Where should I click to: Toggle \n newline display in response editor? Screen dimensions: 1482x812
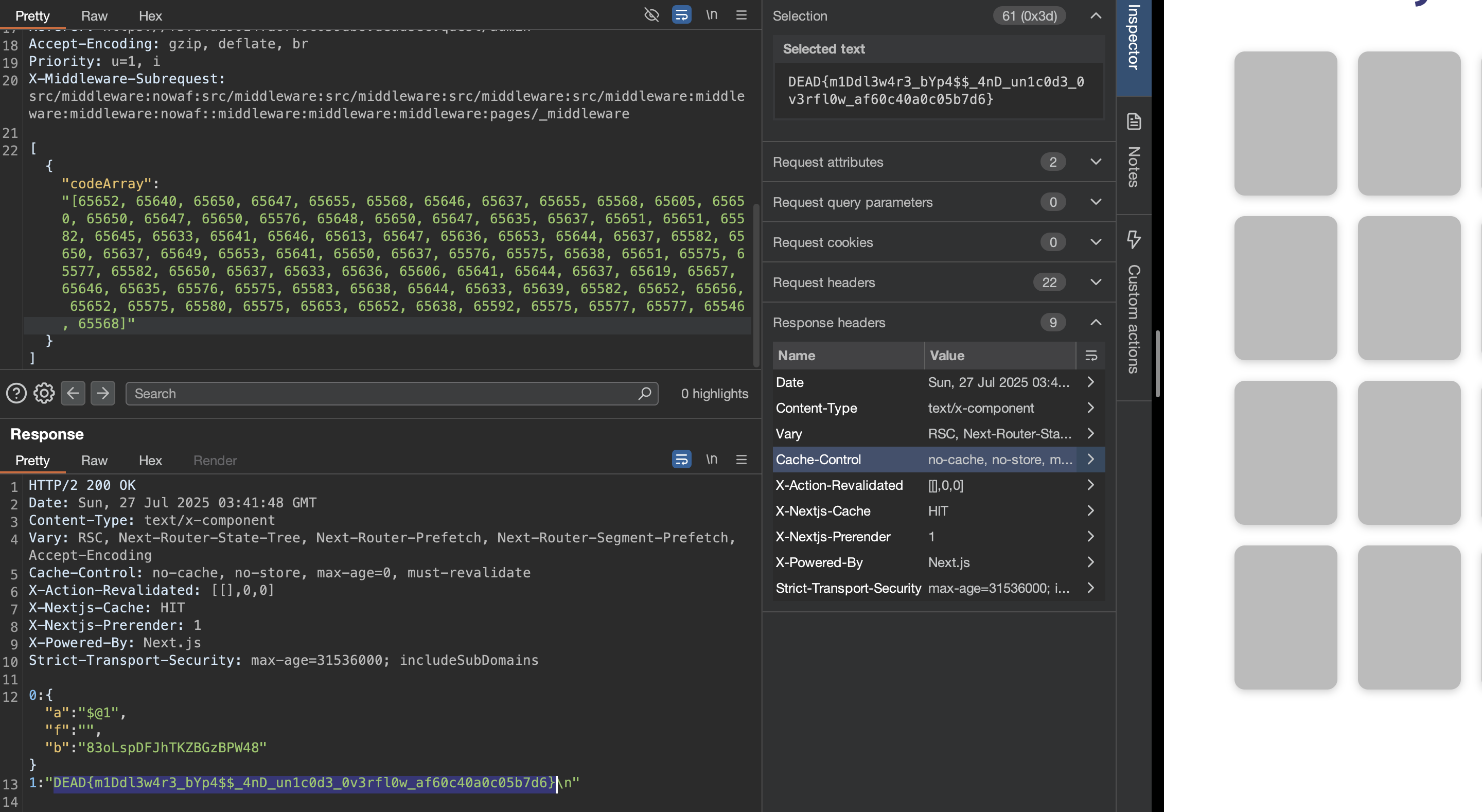coord(712,459)
